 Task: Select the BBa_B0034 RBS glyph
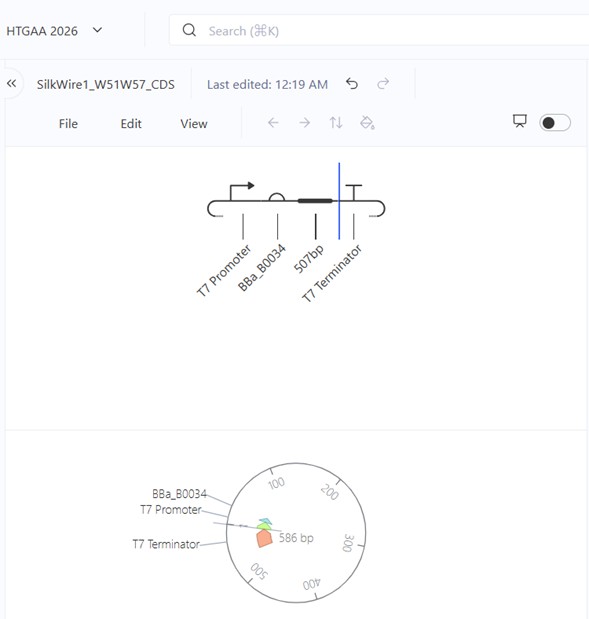coord(277,197)
